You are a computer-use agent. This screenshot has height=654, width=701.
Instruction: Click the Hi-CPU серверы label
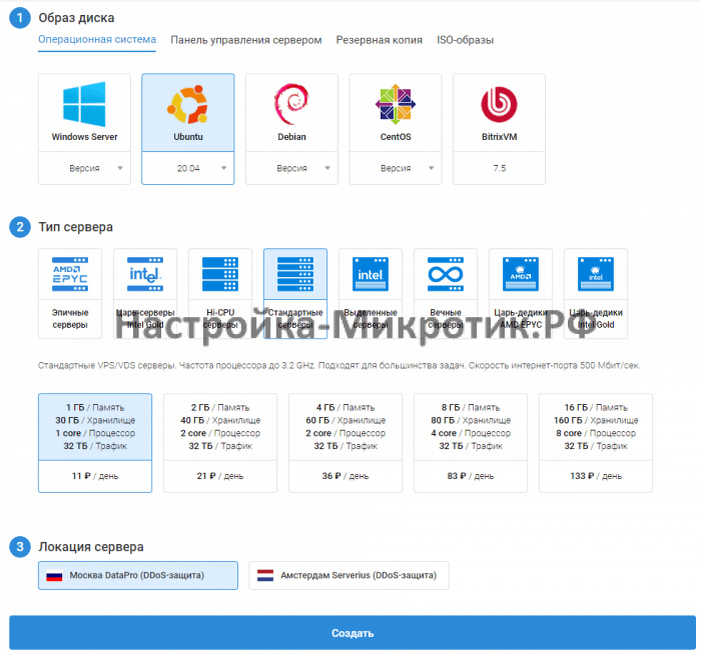(x=220, y=319)
